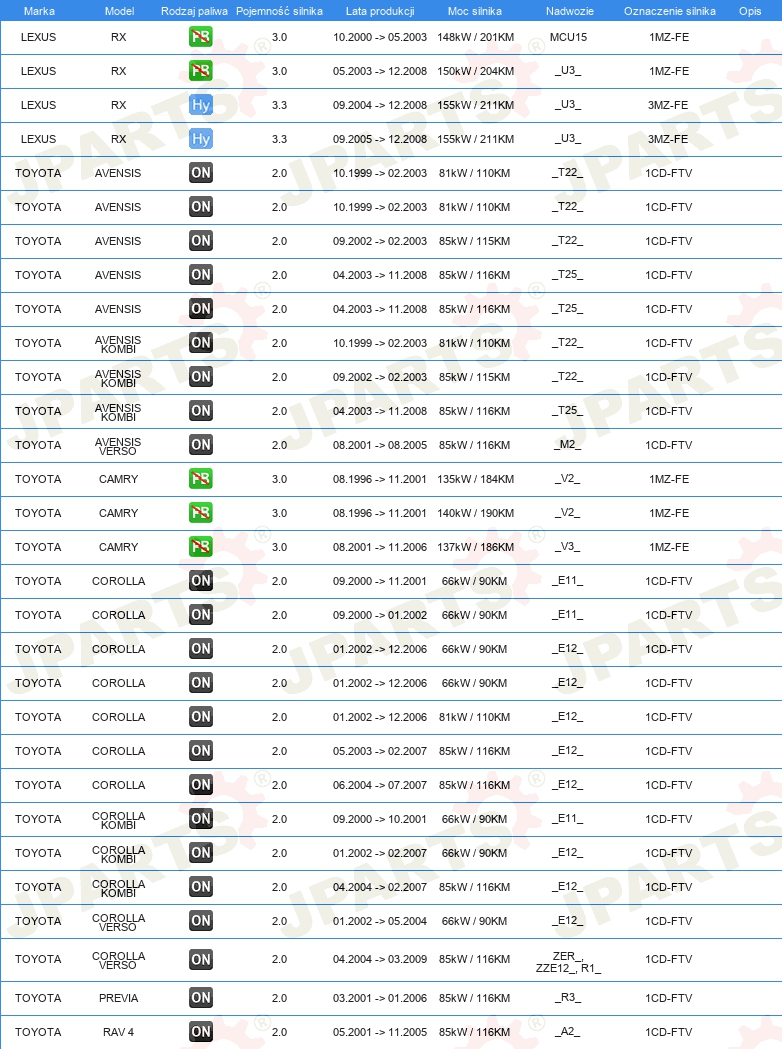Click the ON diesel icon in the Previa row
782x1049 pixels.
[201, 998]
